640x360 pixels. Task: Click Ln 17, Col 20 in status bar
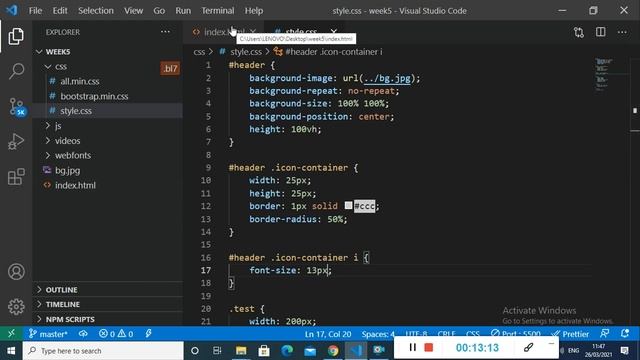[328, 334]
